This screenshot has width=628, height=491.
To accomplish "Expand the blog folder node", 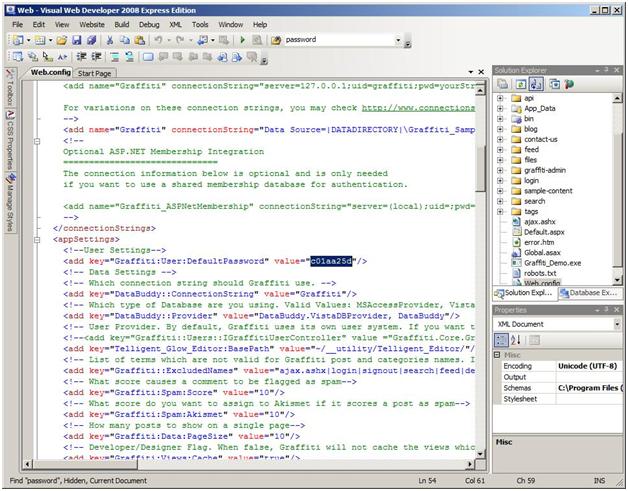I will 500,129.
